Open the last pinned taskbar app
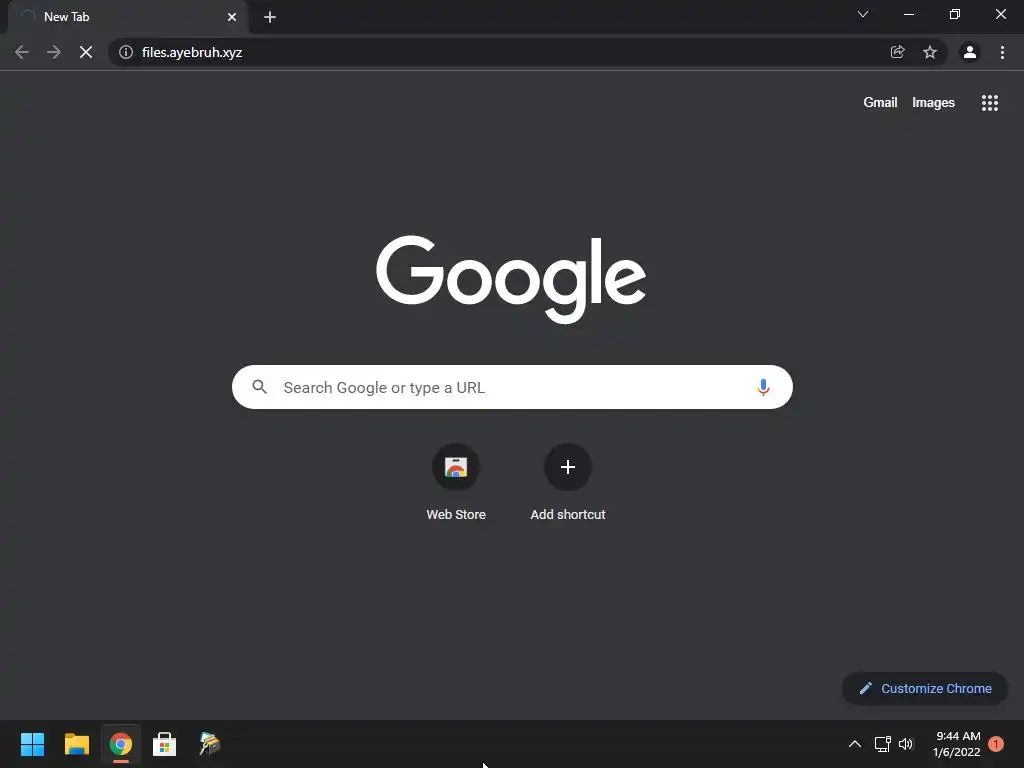This screenshot has height=768, width=1024. (209, 744)
